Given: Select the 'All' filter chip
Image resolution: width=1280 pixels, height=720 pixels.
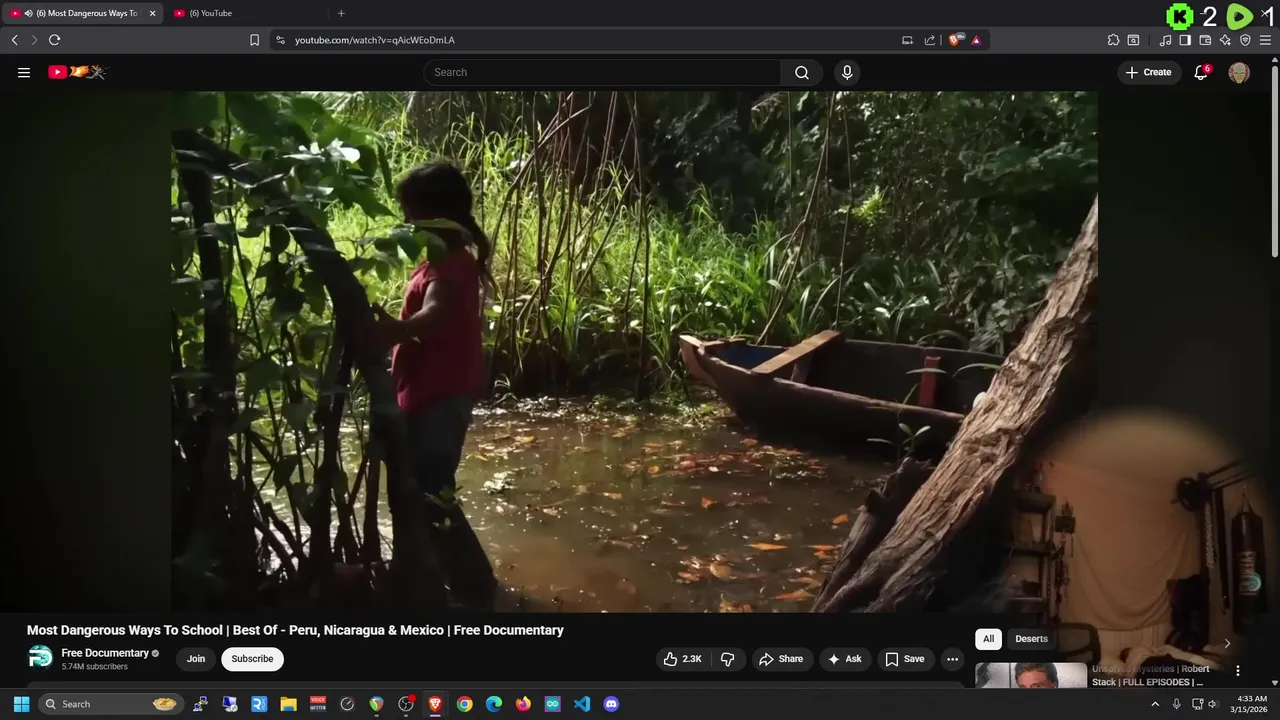Looking at the screenshot, I should (x=988, y=639).
